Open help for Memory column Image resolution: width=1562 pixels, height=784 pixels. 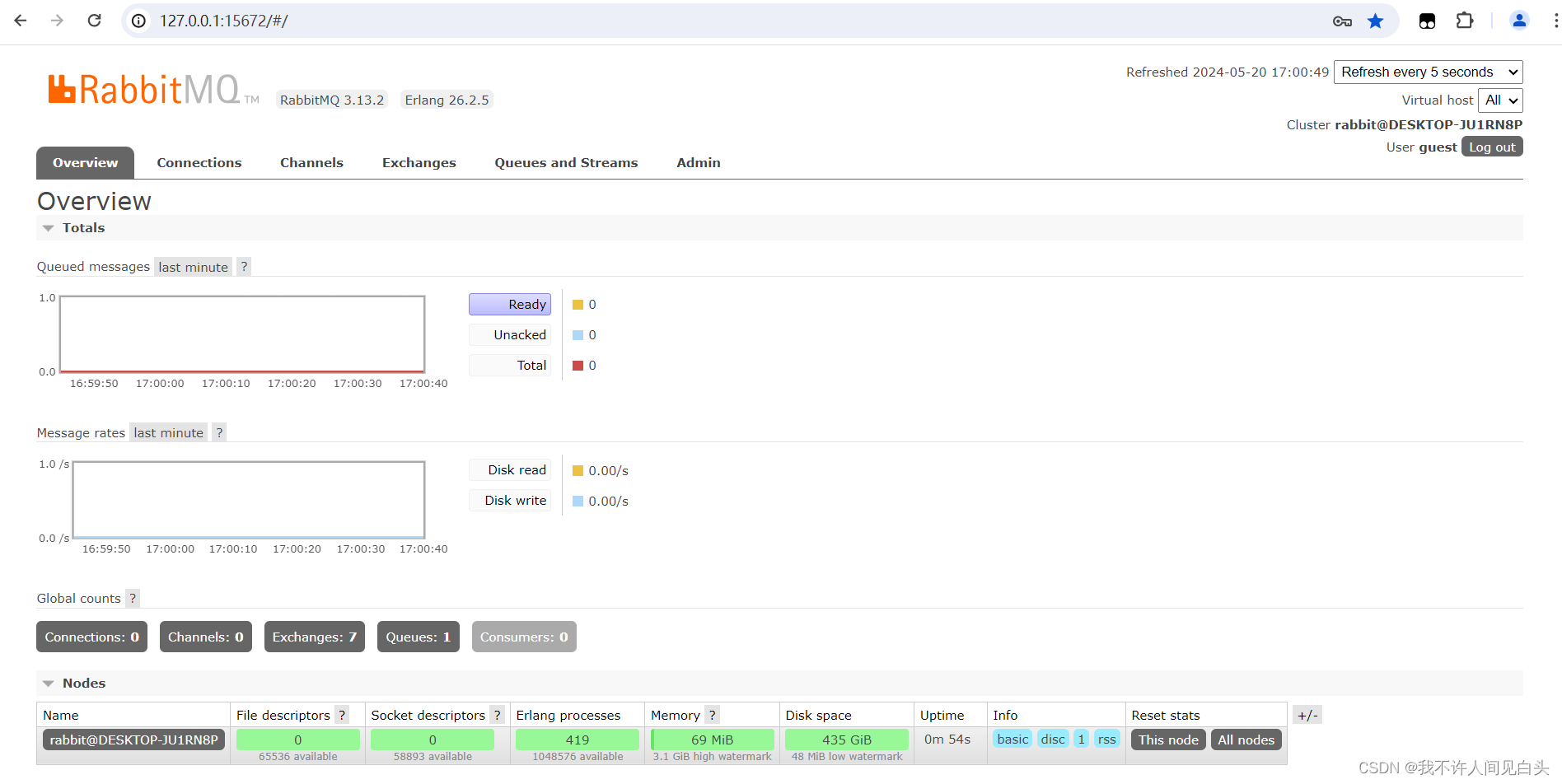(713, 715)
